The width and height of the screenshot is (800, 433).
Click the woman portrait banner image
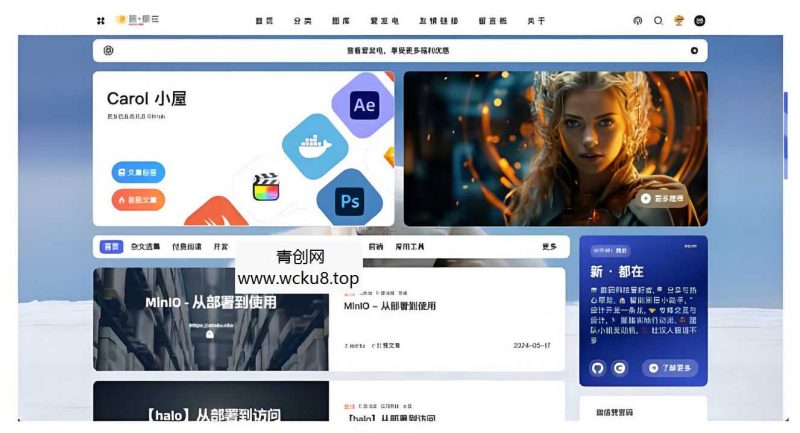(x=556, y=148)
